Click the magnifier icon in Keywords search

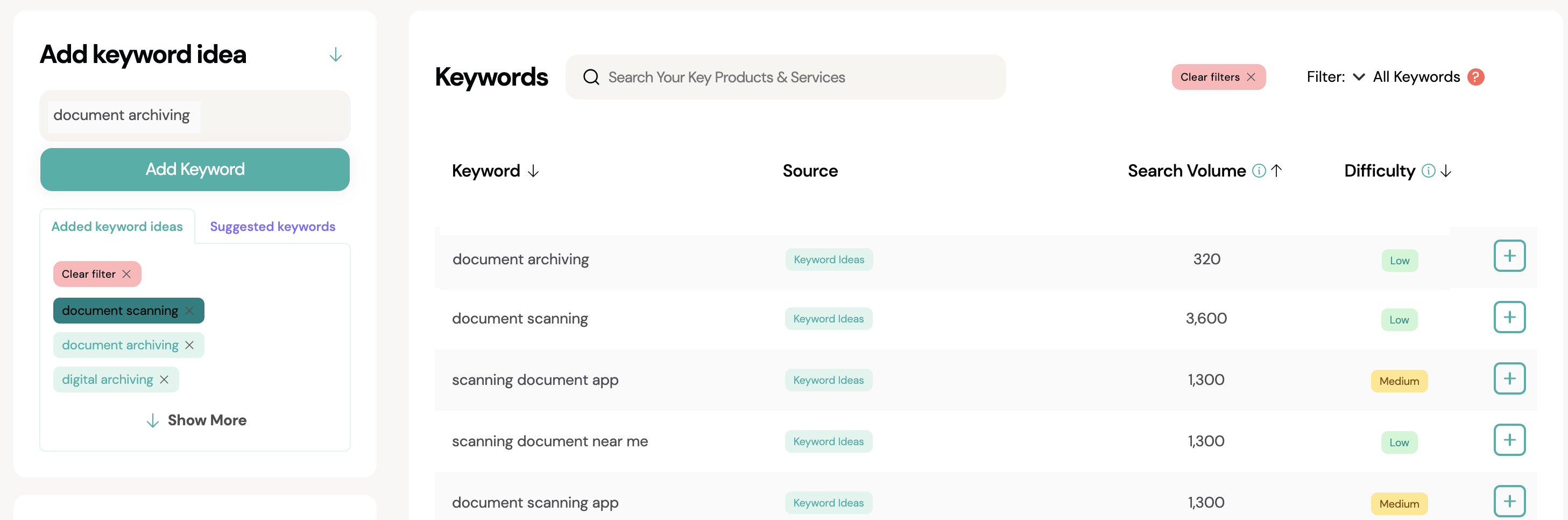(x=591, y=78)
